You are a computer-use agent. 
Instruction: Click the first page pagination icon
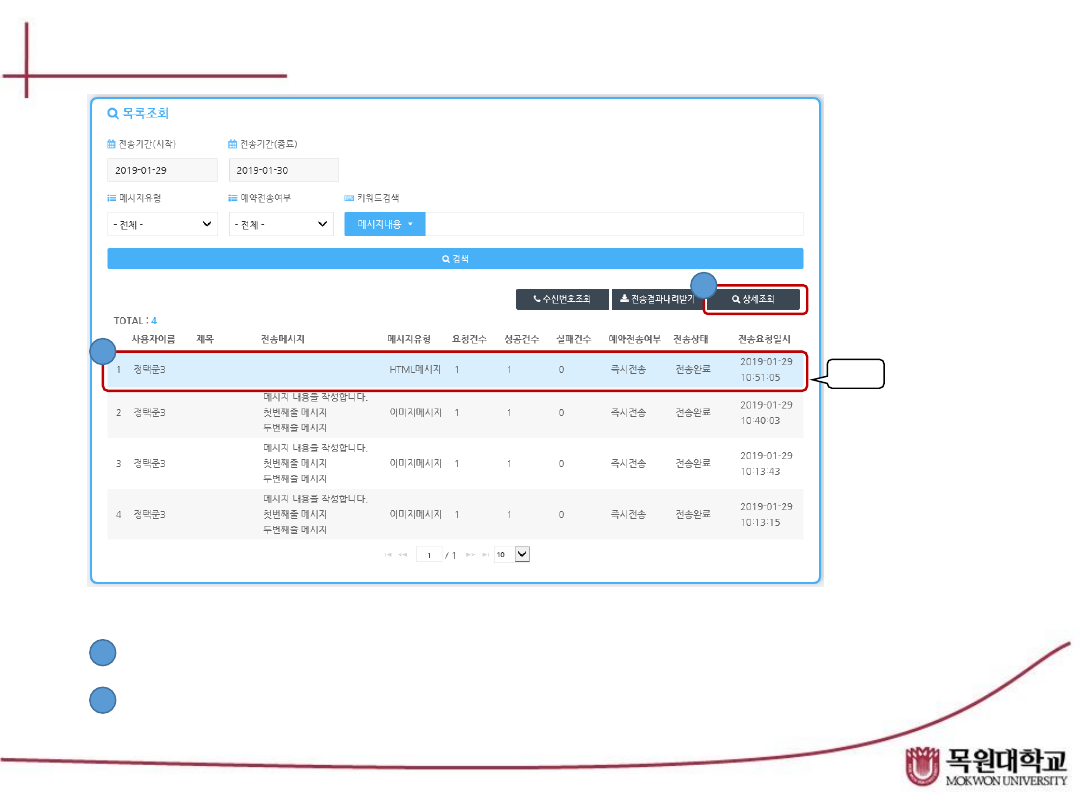click(388, 554)
